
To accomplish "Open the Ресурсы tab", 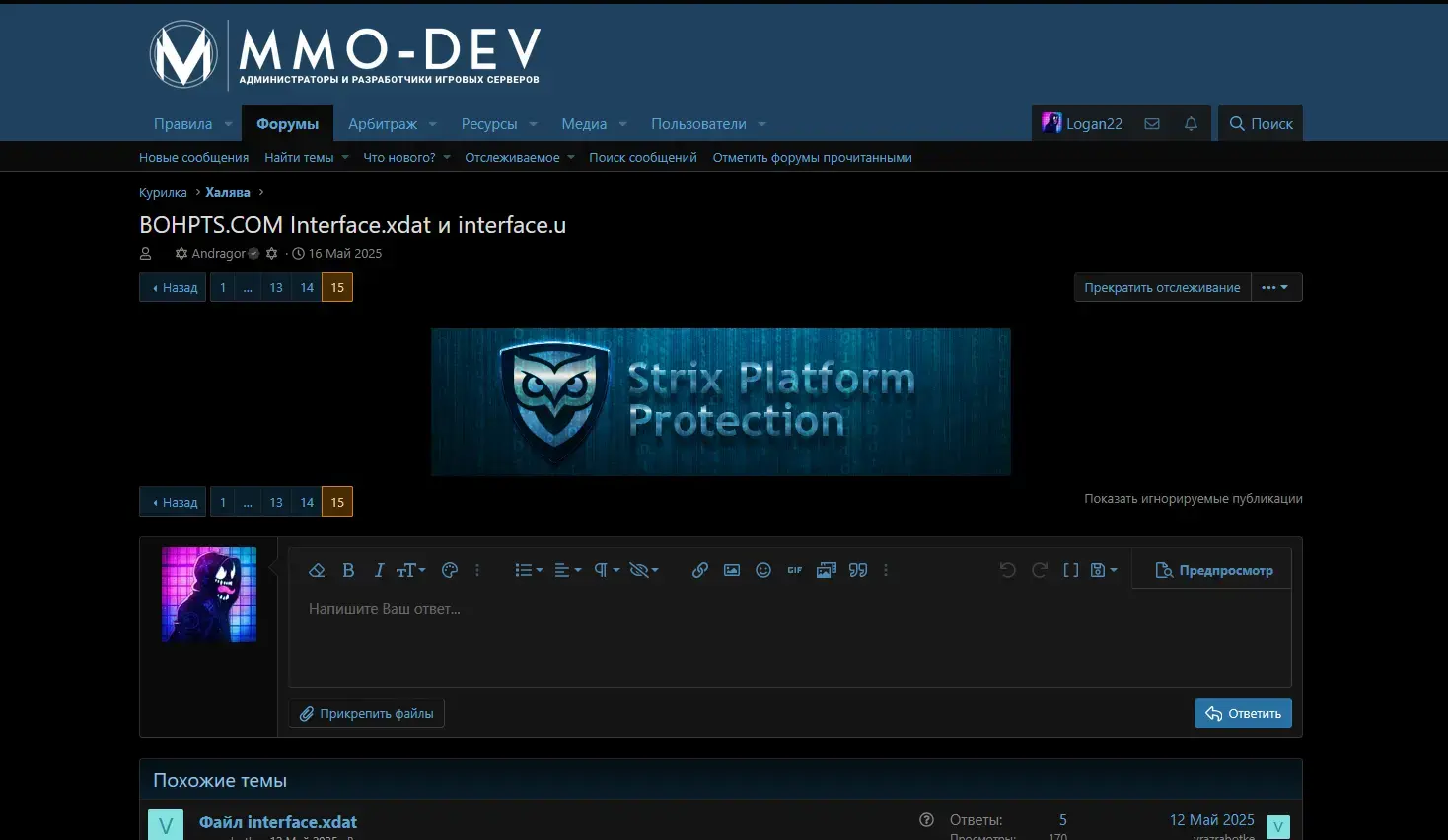I will coord(489,124).
